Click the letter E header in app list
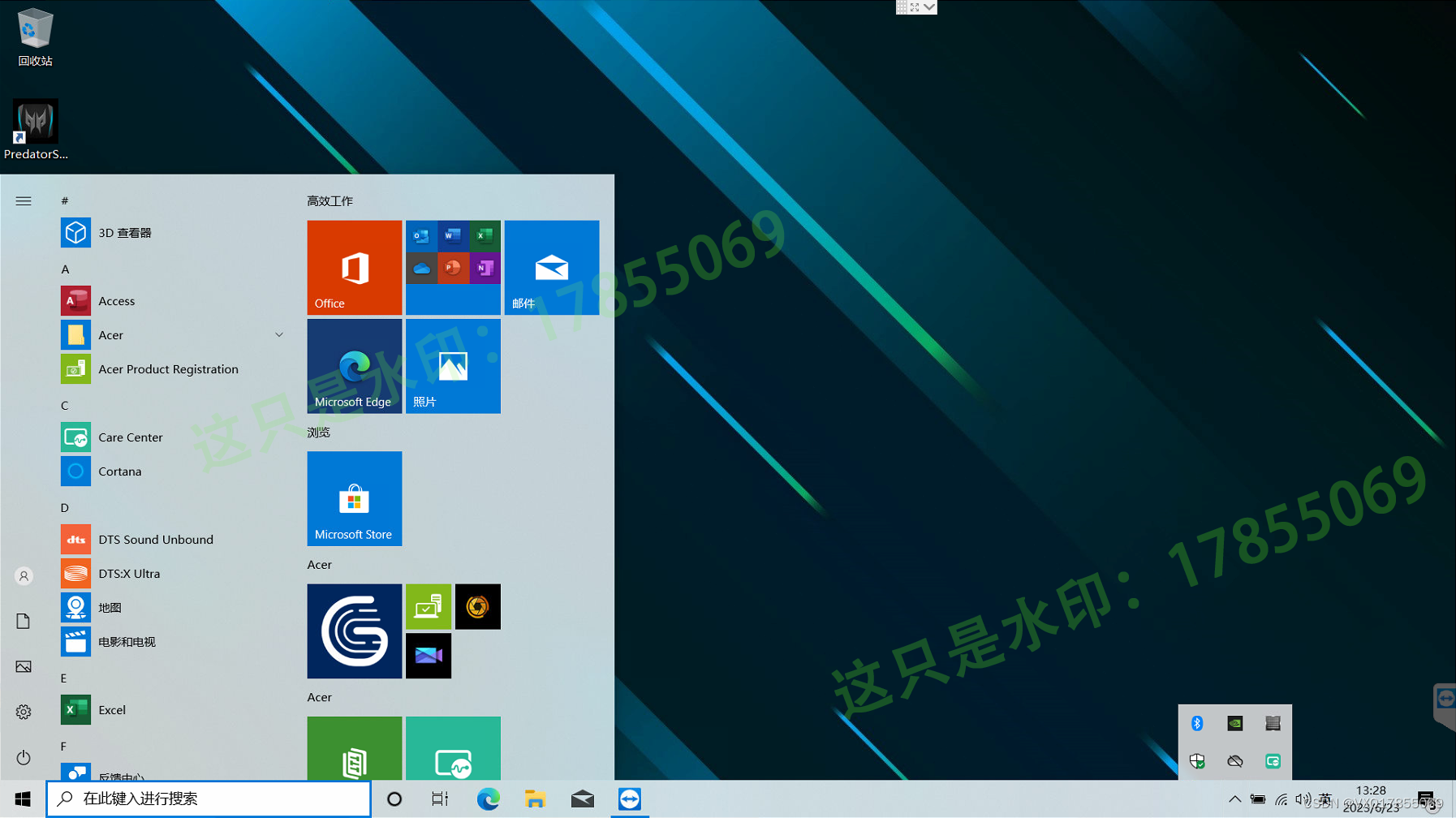Viewport: 1456px width, 818px height. tap(64, 678)
